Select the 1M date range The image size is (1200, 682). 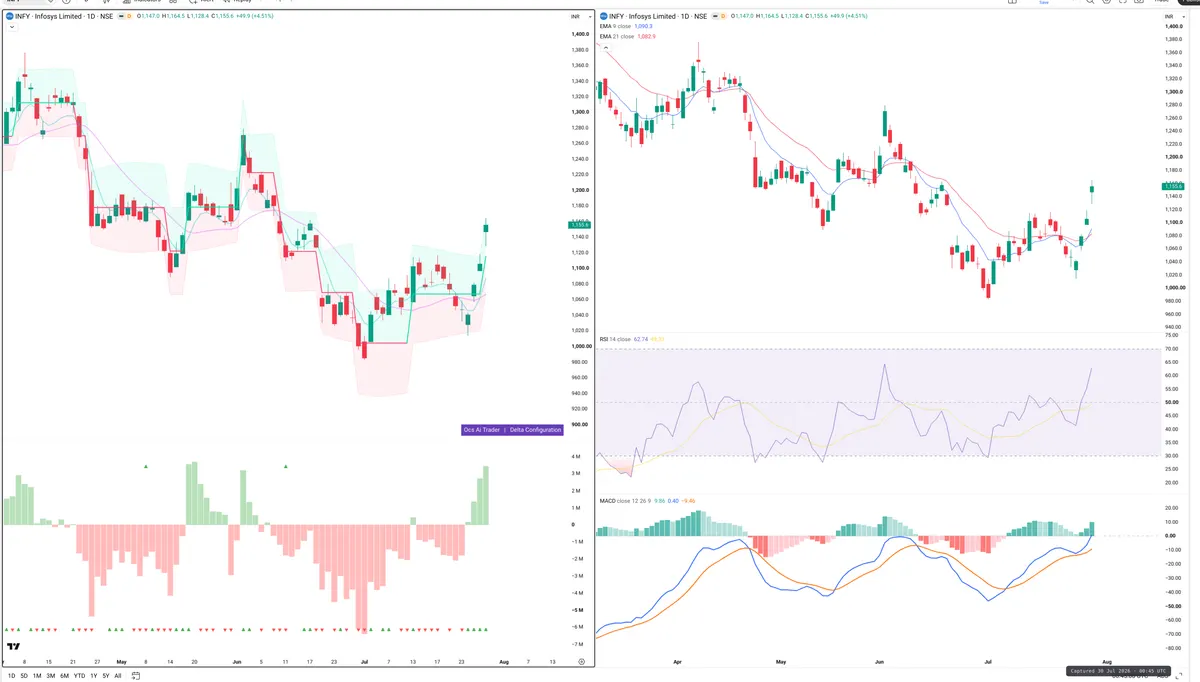[x=37, y=676]
